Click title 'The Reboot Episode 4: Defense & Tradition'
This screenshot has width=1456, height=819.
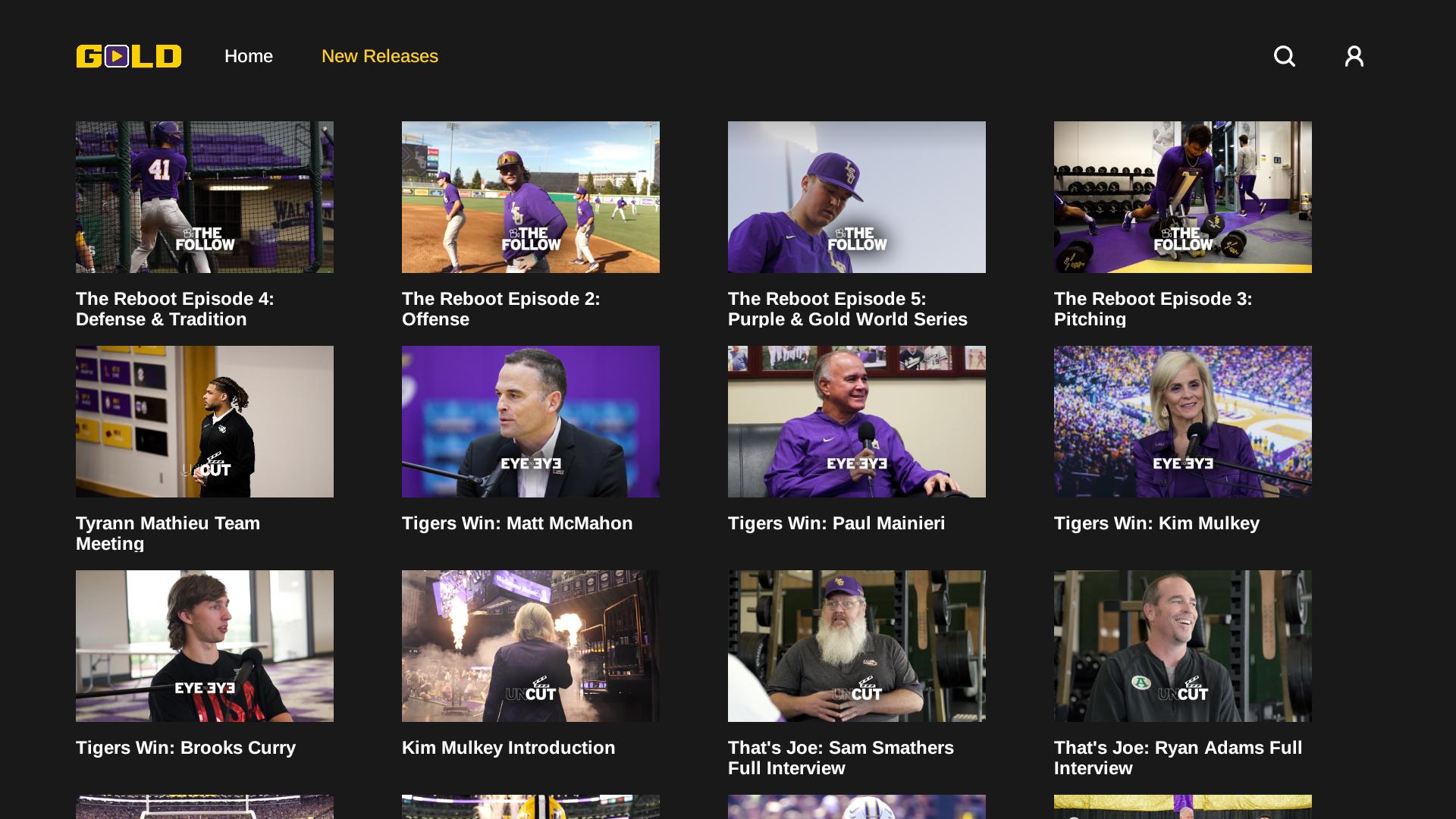(x=175, y=309)
